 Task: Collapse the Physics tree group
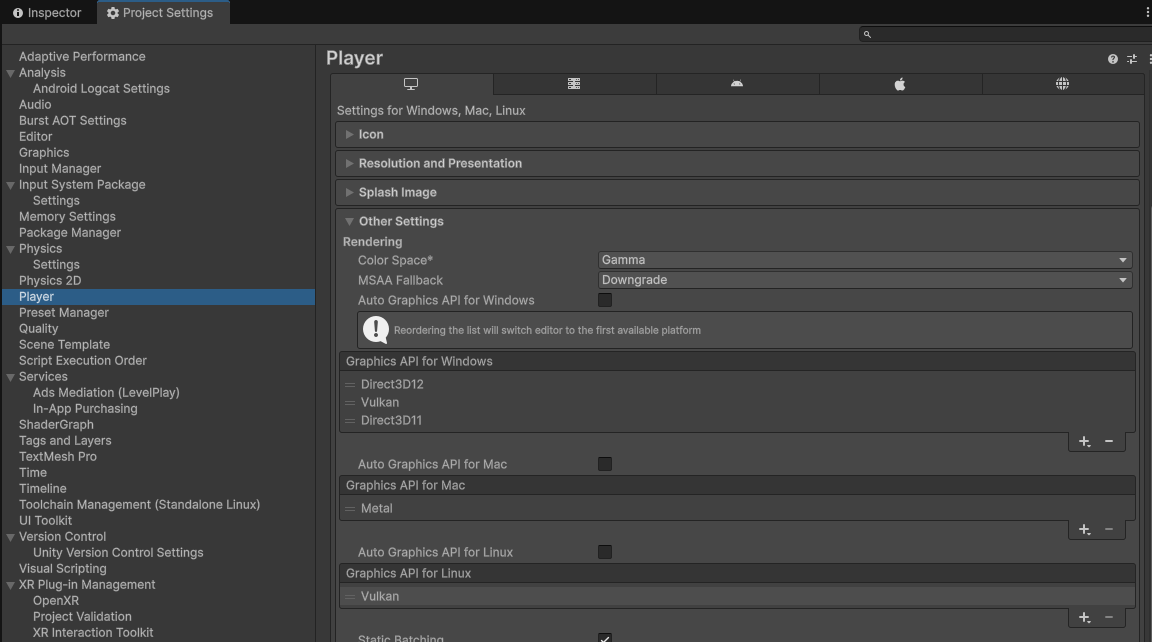pos(10,249)
